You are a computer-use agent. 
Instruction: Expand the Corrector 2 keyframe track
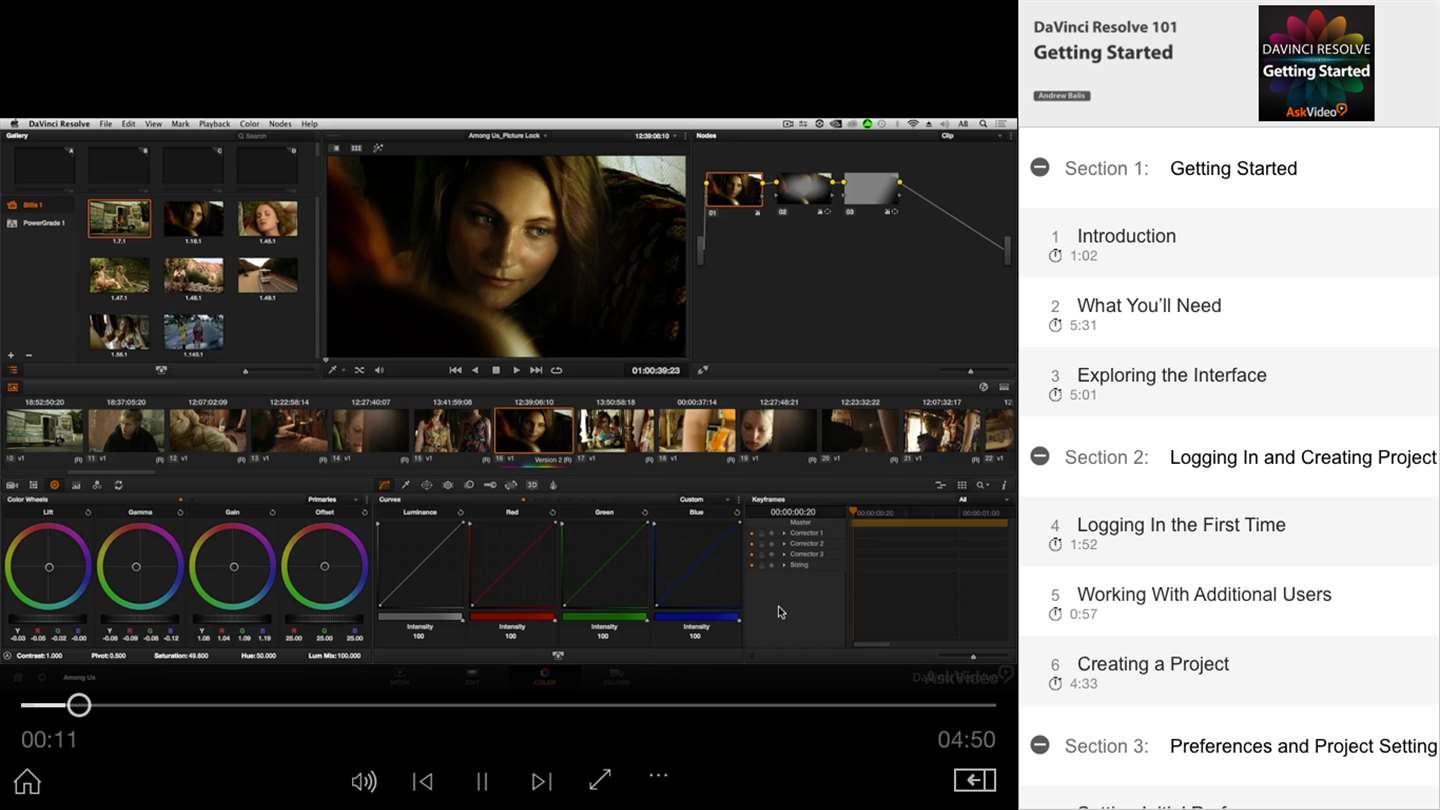(x=784, y=543)
